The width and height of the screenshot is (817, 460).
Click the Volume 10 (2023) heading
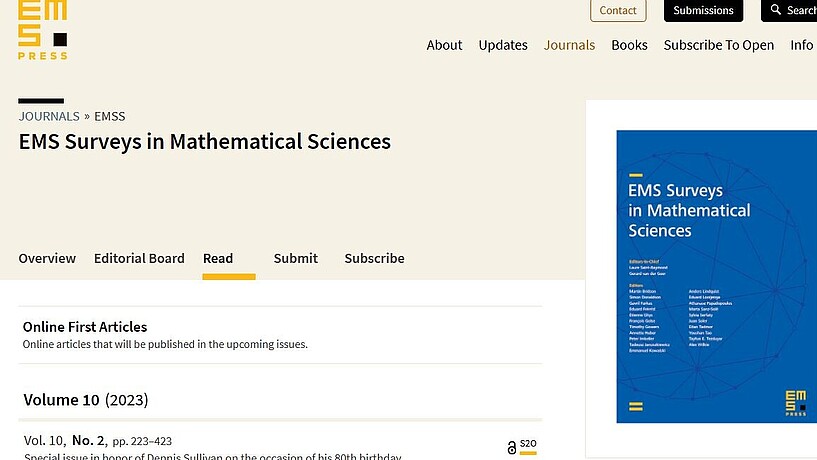(x=86, y=400)
